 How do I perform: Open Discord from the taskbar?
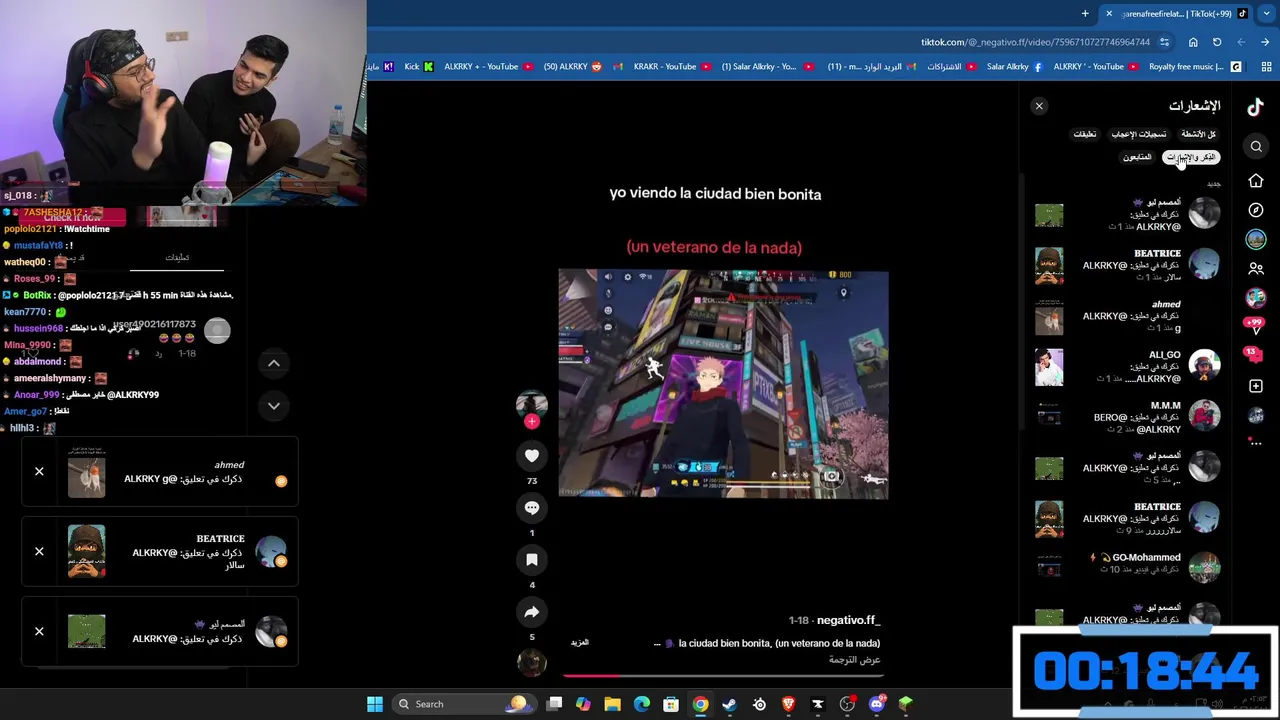(877, 704)
